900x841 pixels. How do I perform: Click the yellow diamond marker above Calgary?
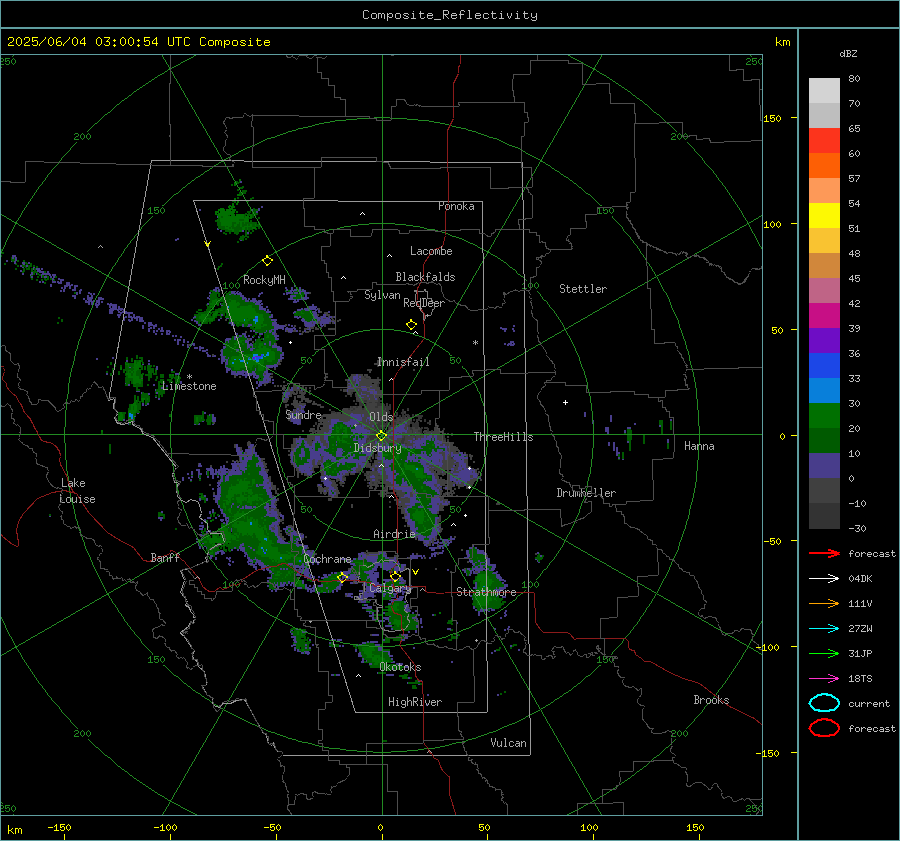click(x=395, y=576)
